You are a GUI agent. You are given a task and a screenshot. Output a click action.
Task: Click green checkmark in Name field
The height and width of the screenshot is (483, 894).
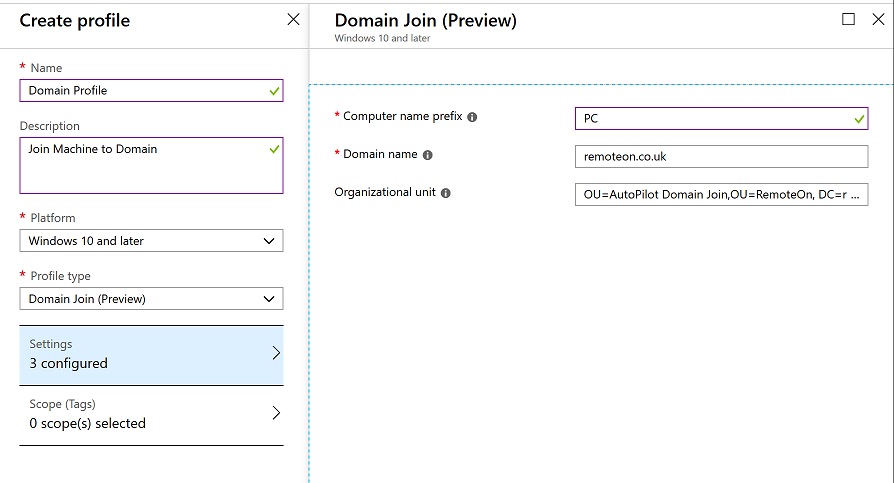tap(274, 91)
